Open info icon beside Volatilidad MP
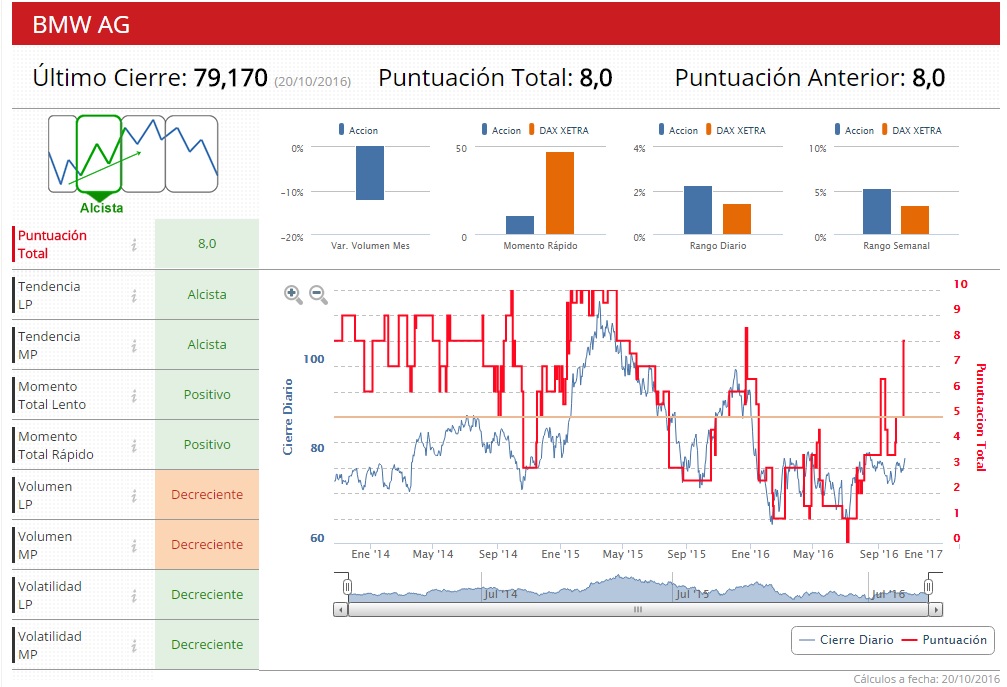The image size is (1007, 687). pos(134,646)
